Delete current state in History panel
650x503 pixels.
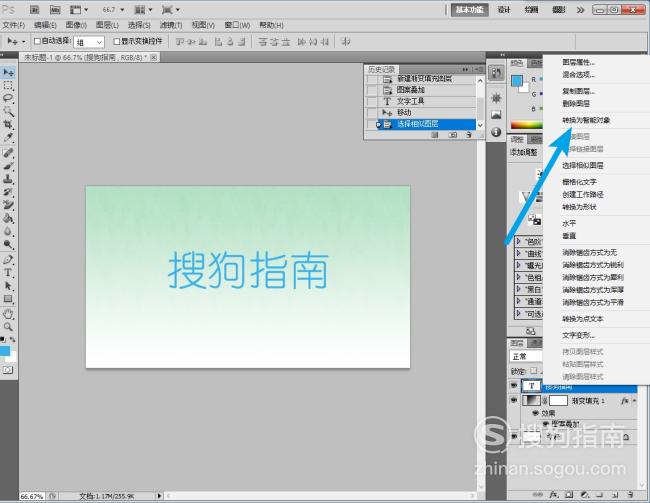[x=469, y=135]
